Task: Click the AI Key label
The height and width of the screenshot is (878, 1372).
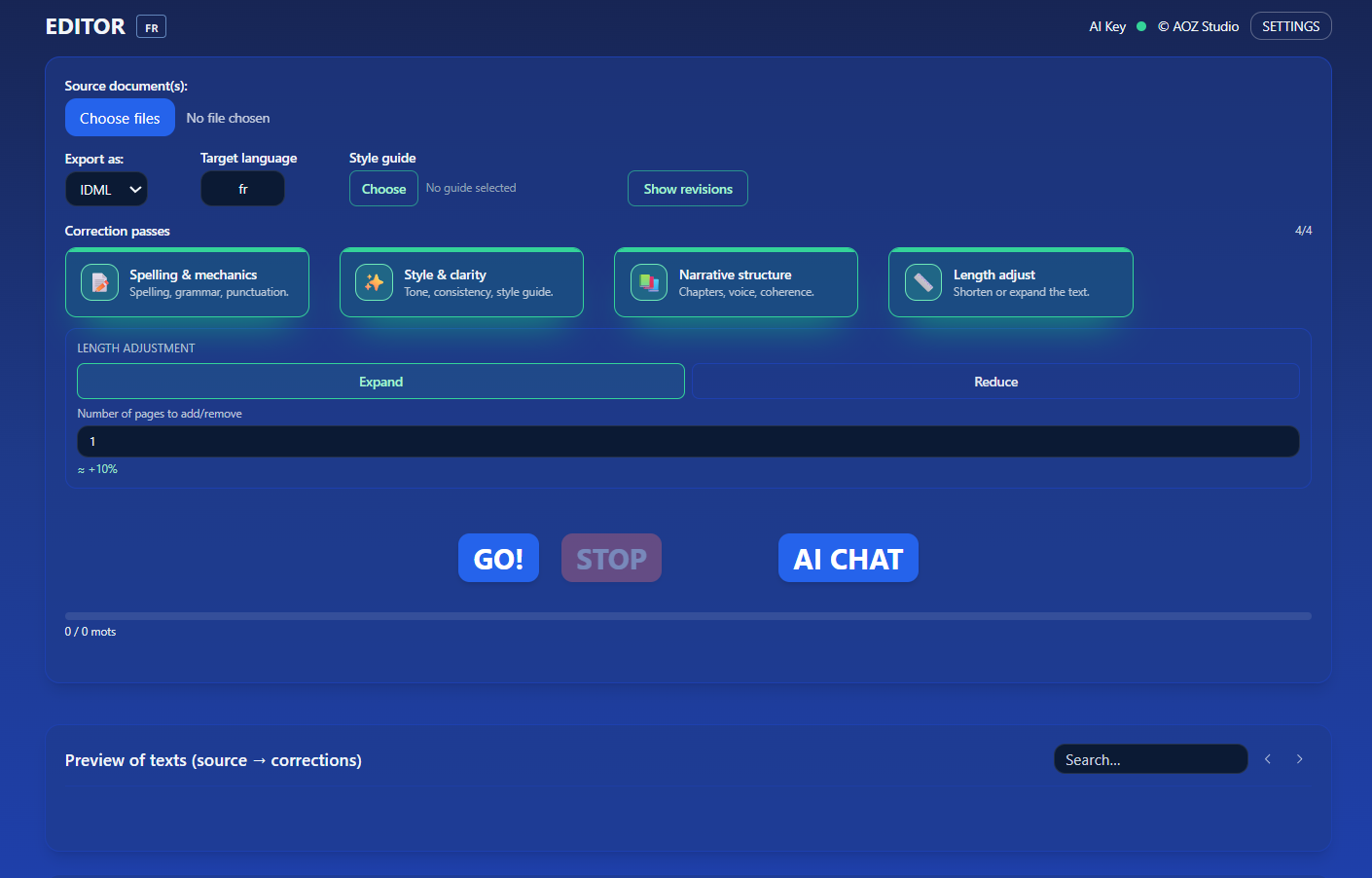Action: 1107,26
